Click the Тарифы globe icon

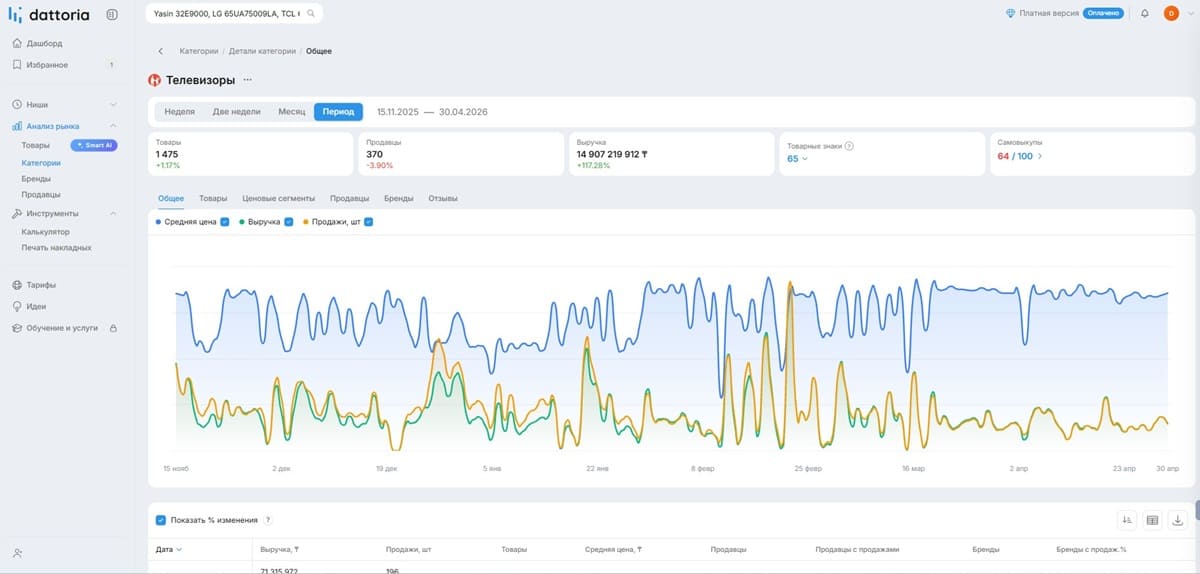tap(17, 285)
